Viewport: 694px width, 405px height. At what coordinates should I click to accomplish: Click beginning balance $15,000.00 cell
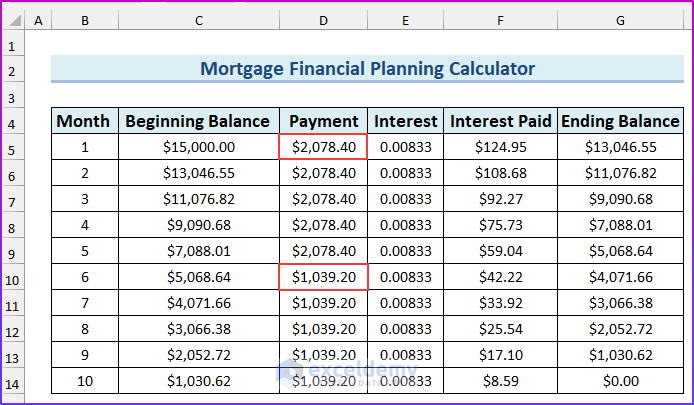click(198, 147)
